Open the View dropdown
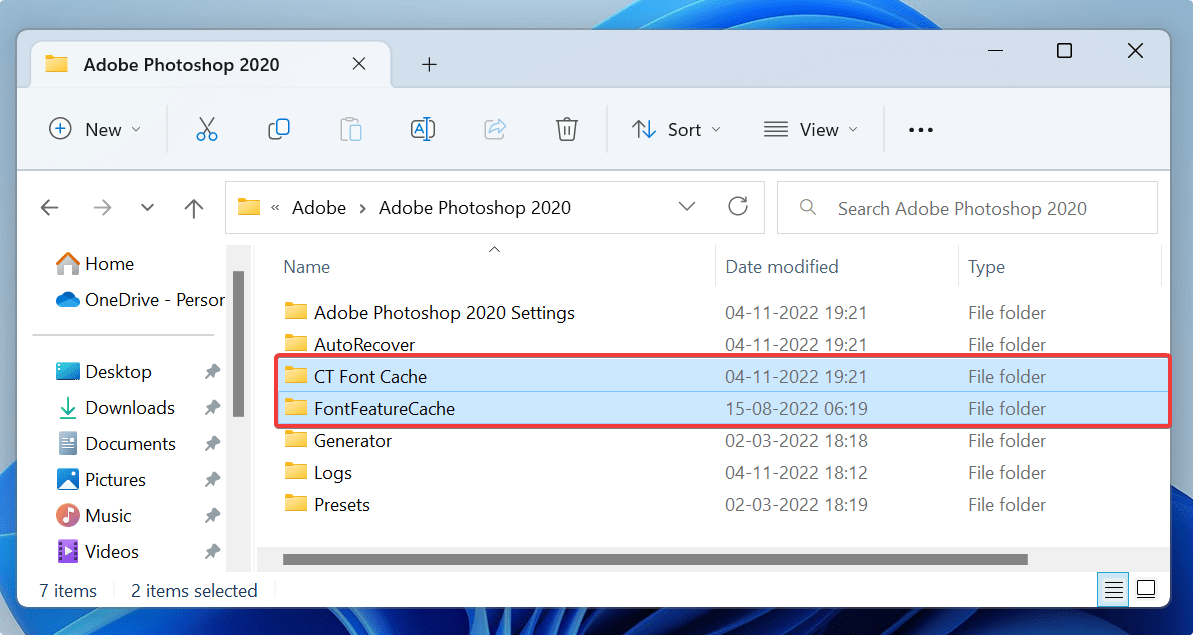 pyautogui.click(x=811, y=129)
